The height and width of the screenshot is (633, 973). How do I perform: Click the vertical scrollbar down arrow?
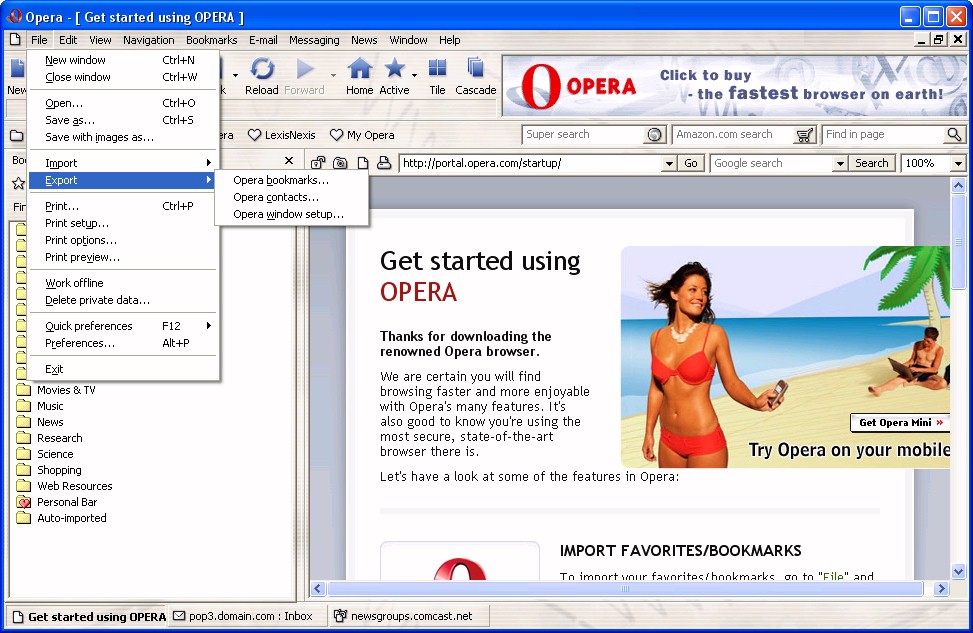[958, 572]
